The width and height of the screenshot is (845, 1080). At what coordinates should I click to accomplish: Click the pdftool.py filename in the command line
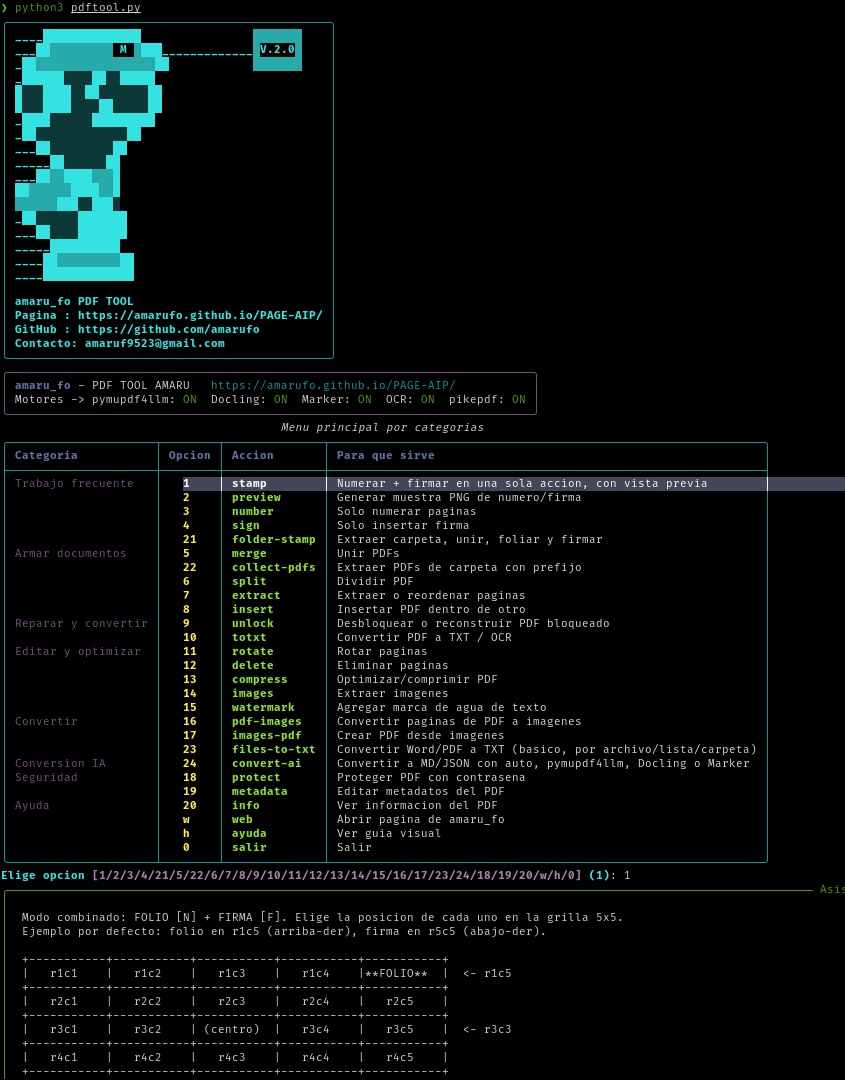click(x=105, y=8)
